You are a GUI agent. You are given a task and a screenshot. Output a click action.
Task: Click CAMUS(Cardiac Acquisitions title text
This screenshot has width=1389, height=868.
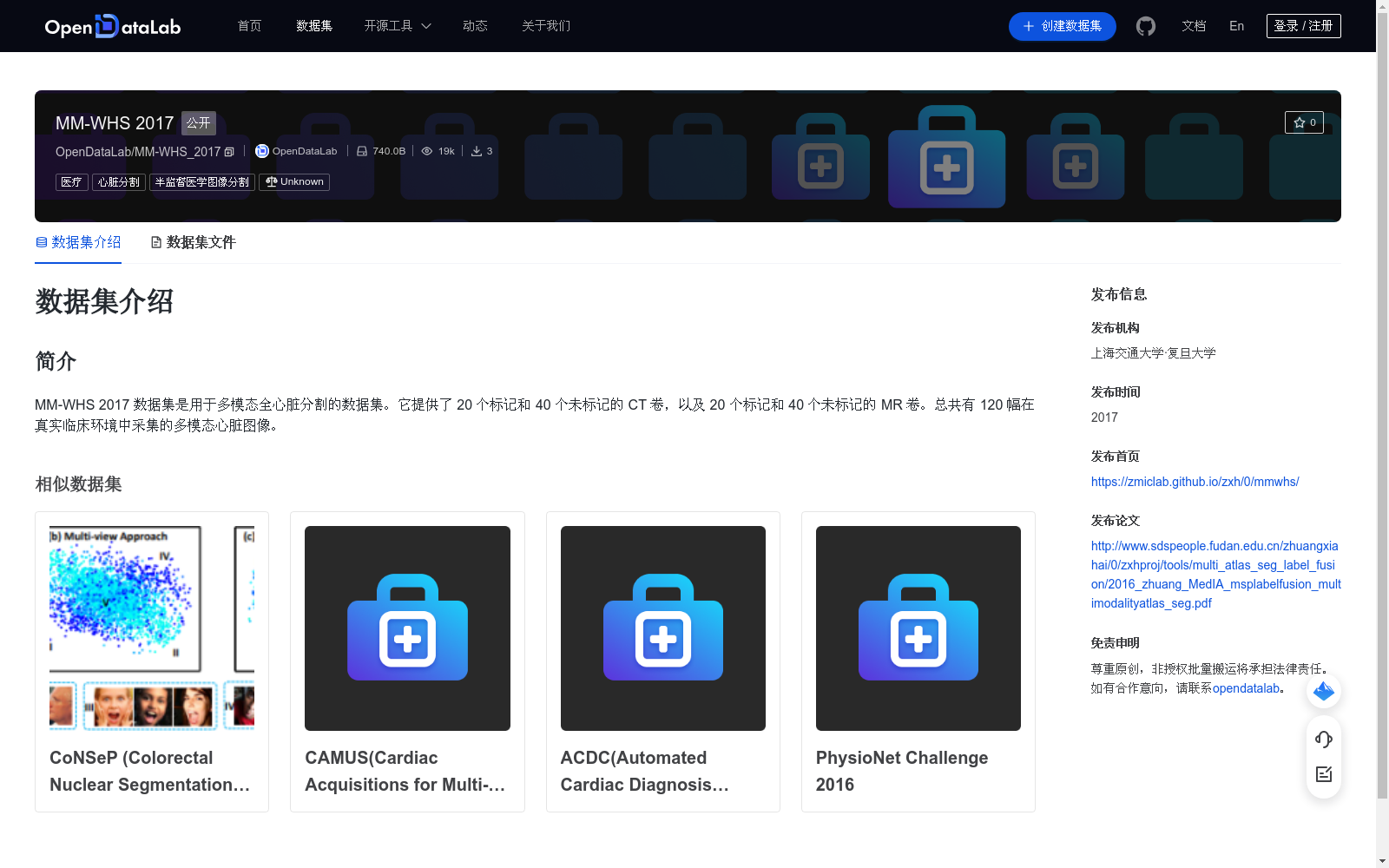(405, 771)
